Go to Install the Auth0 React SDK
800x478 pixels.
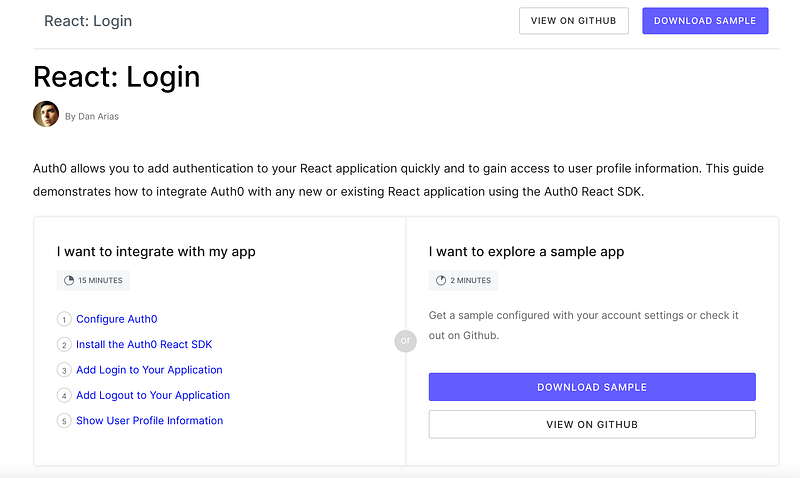[144, 345]
